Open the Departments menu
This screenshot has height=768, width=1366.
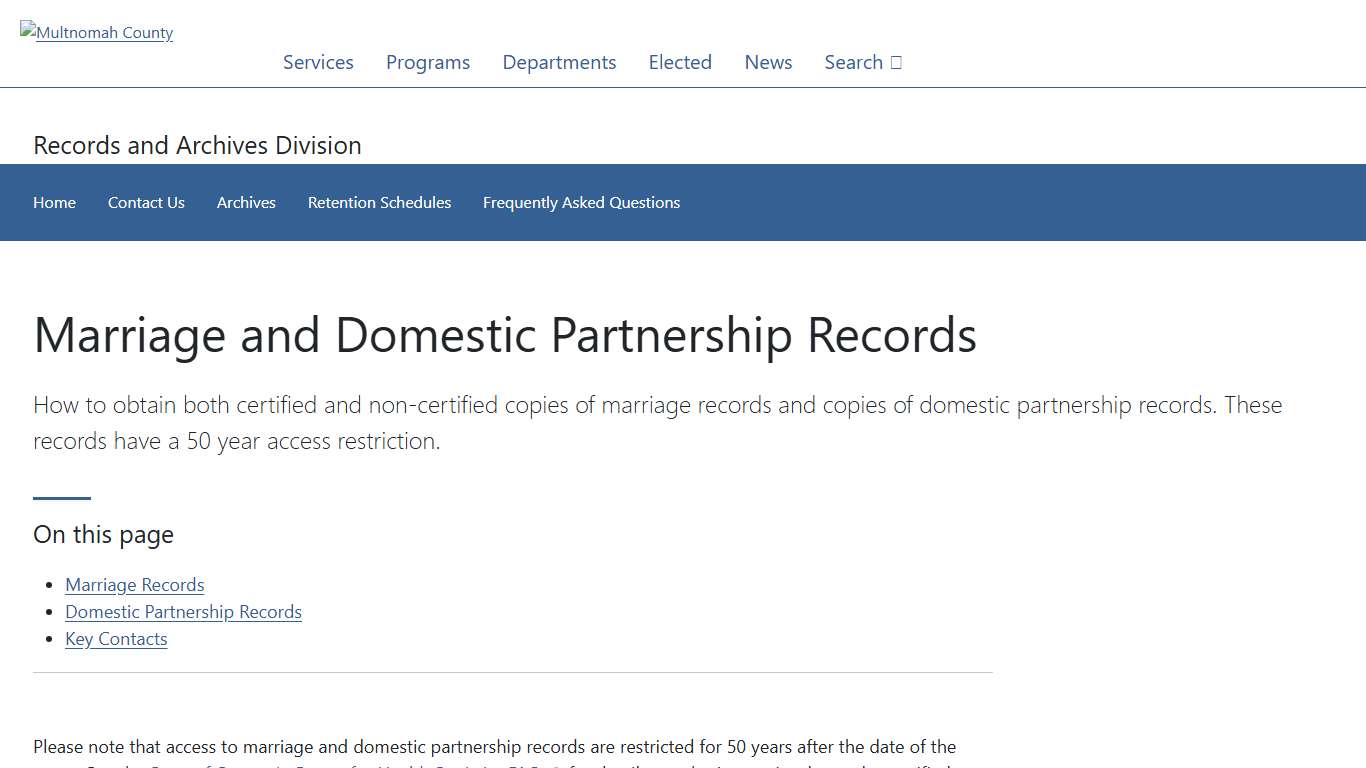(559, 62)
